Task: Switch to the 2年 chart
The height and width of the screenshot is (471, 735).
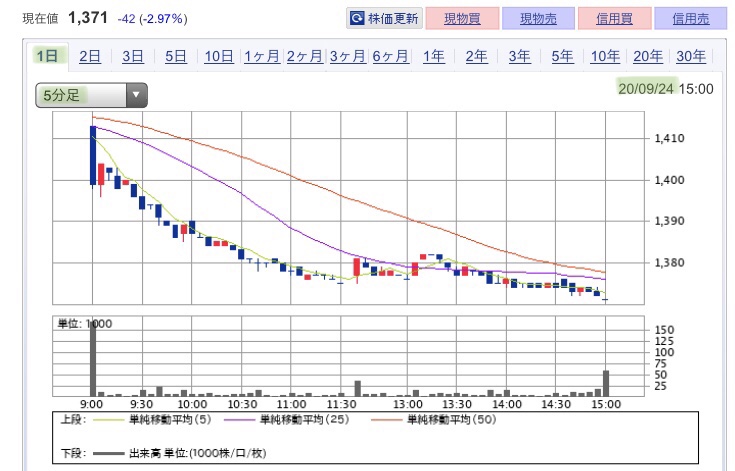Action: 476,56
